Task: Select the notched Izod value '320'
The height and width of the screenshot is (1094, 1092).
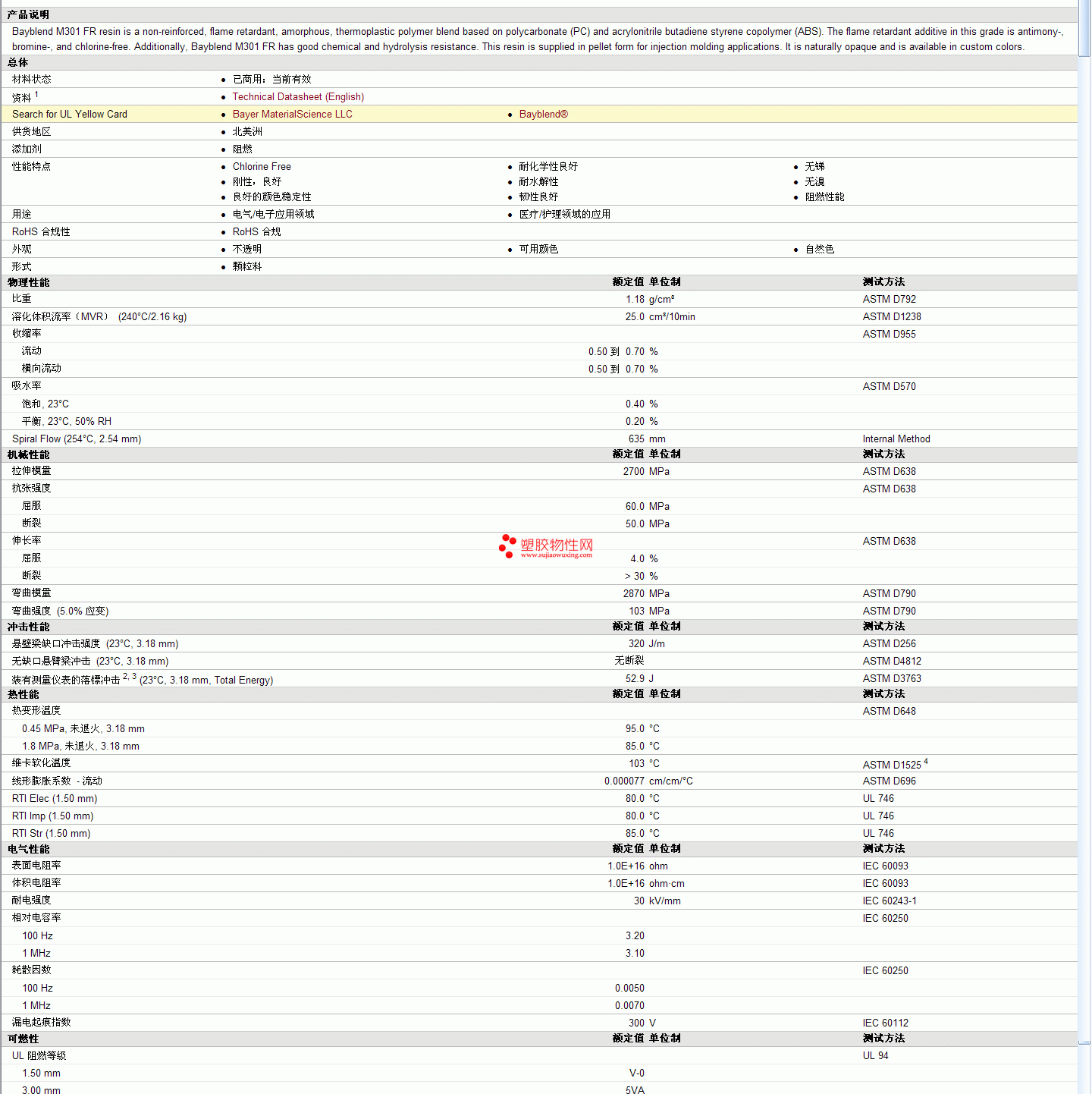Action: click(636, 644)
